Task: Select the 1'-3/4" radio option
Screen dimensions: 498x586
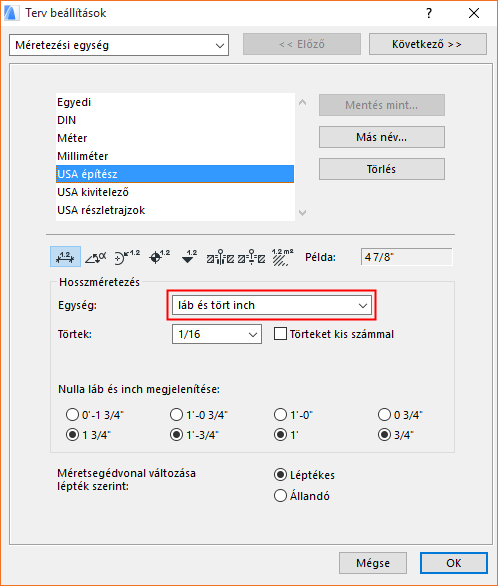Action: (176, 435)
